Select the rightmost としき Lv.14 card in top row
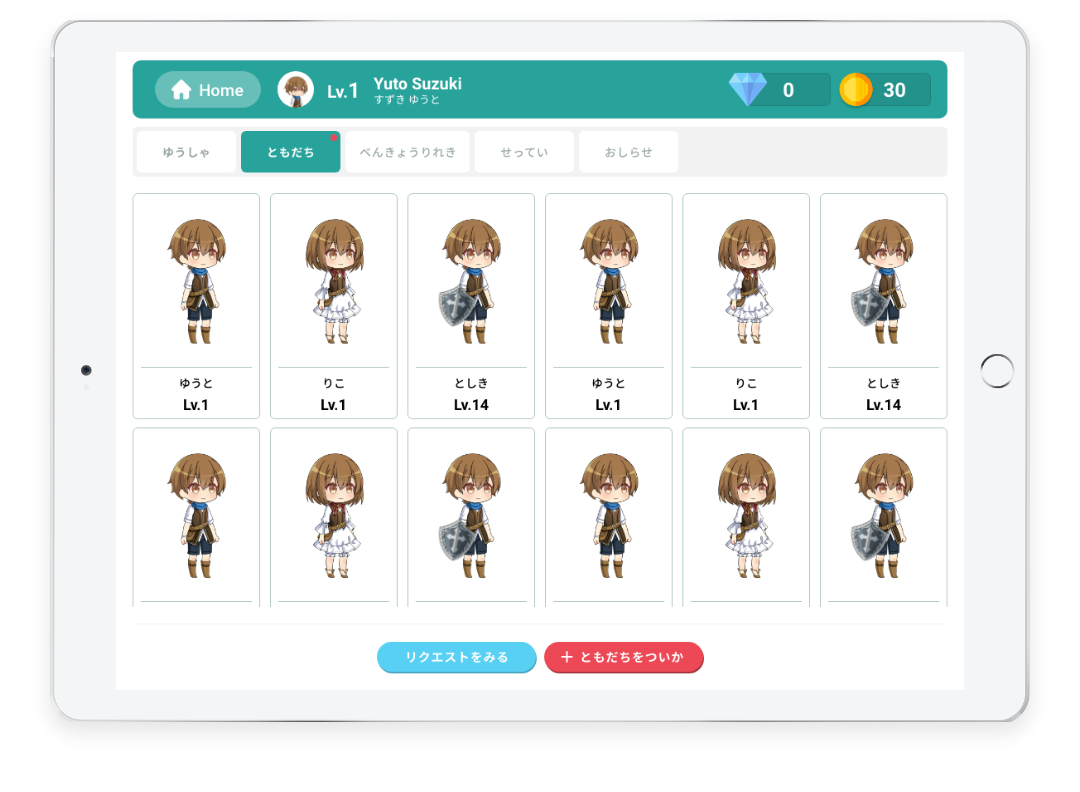This screenshot has height=792, width=1080. click(883, 306)
